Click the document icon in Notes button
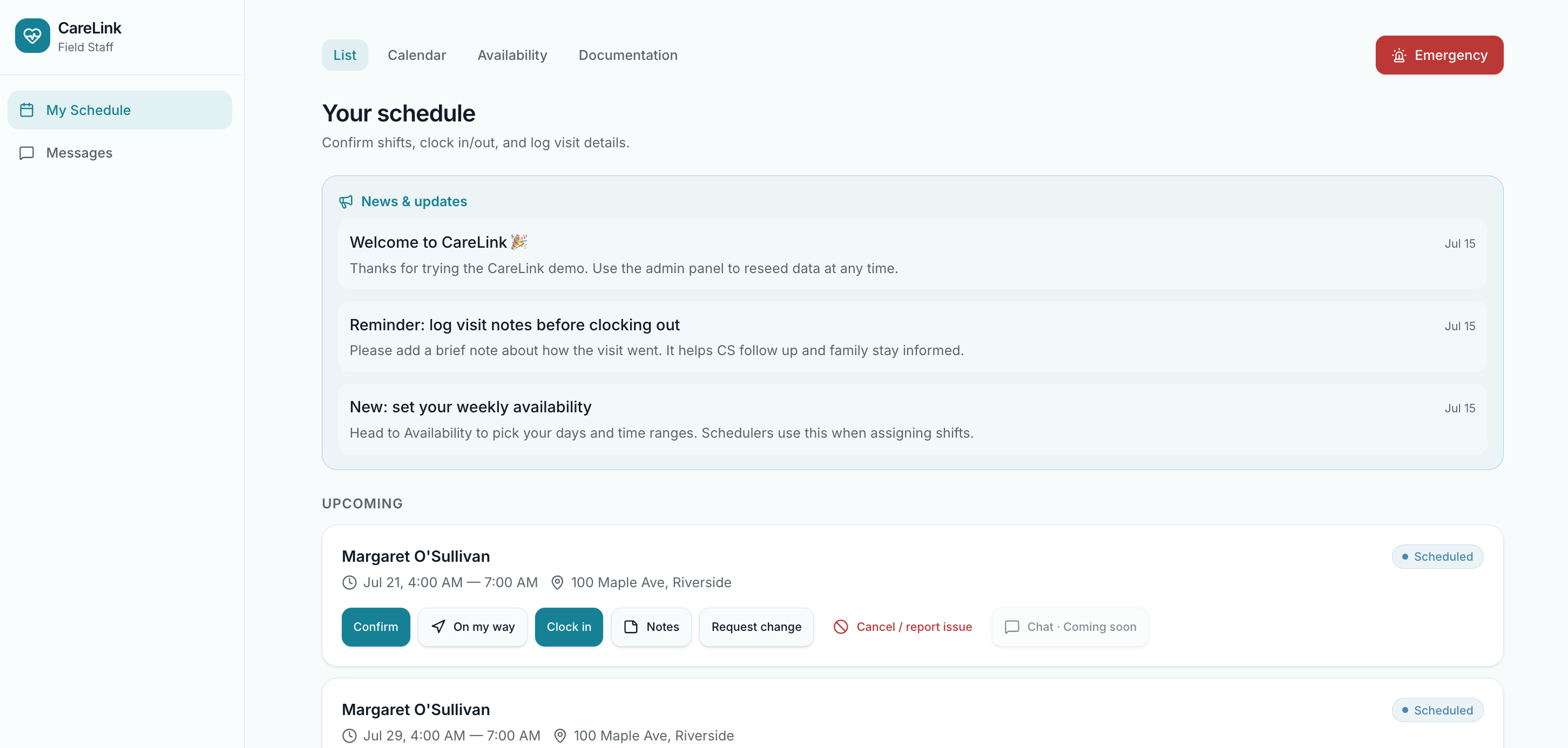This screenshot has width=1568, height=748. (631, 627)
